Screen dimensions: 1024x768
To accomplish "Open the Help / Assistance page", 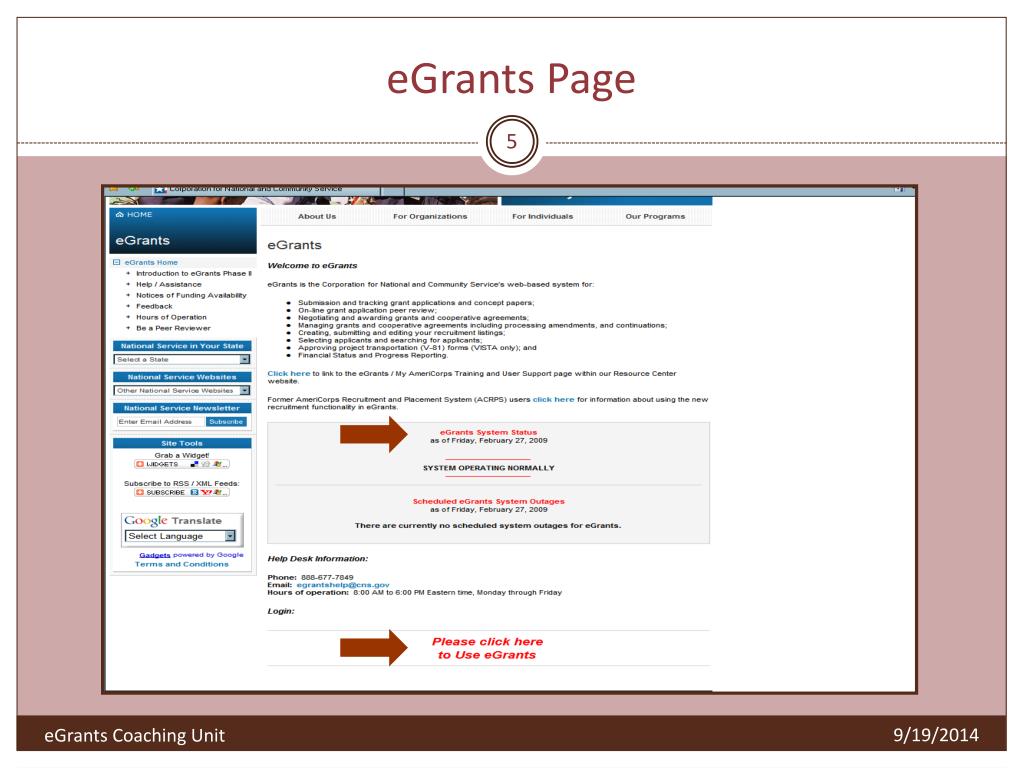I will 168,285.
